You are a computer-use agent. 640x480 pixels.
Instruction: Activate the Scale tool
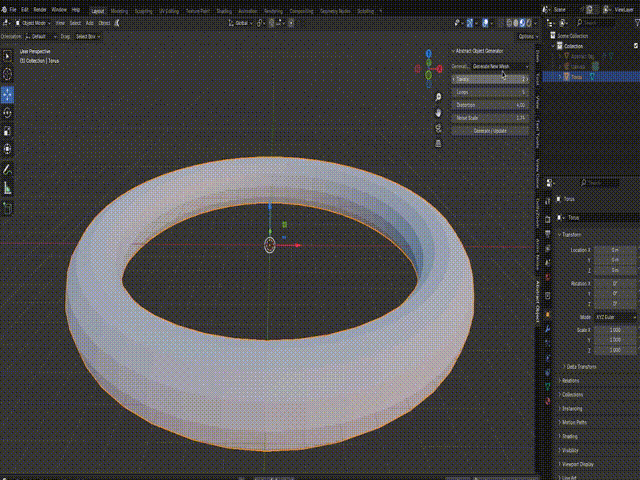pyautogui.click(x=7, y=131)
